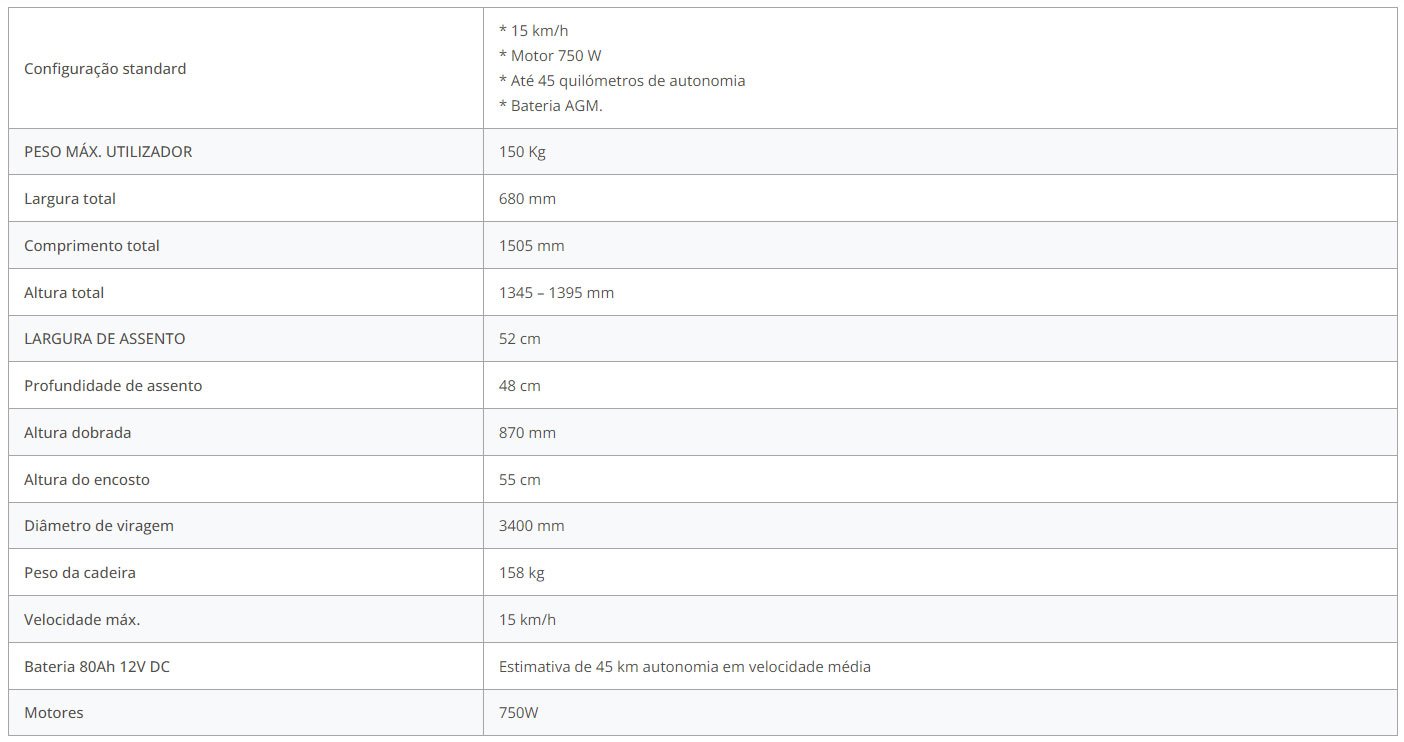Select the '870 mm' folded height value
The width and height of the screenshot is (1404, 742).
(x=527, y=433)
